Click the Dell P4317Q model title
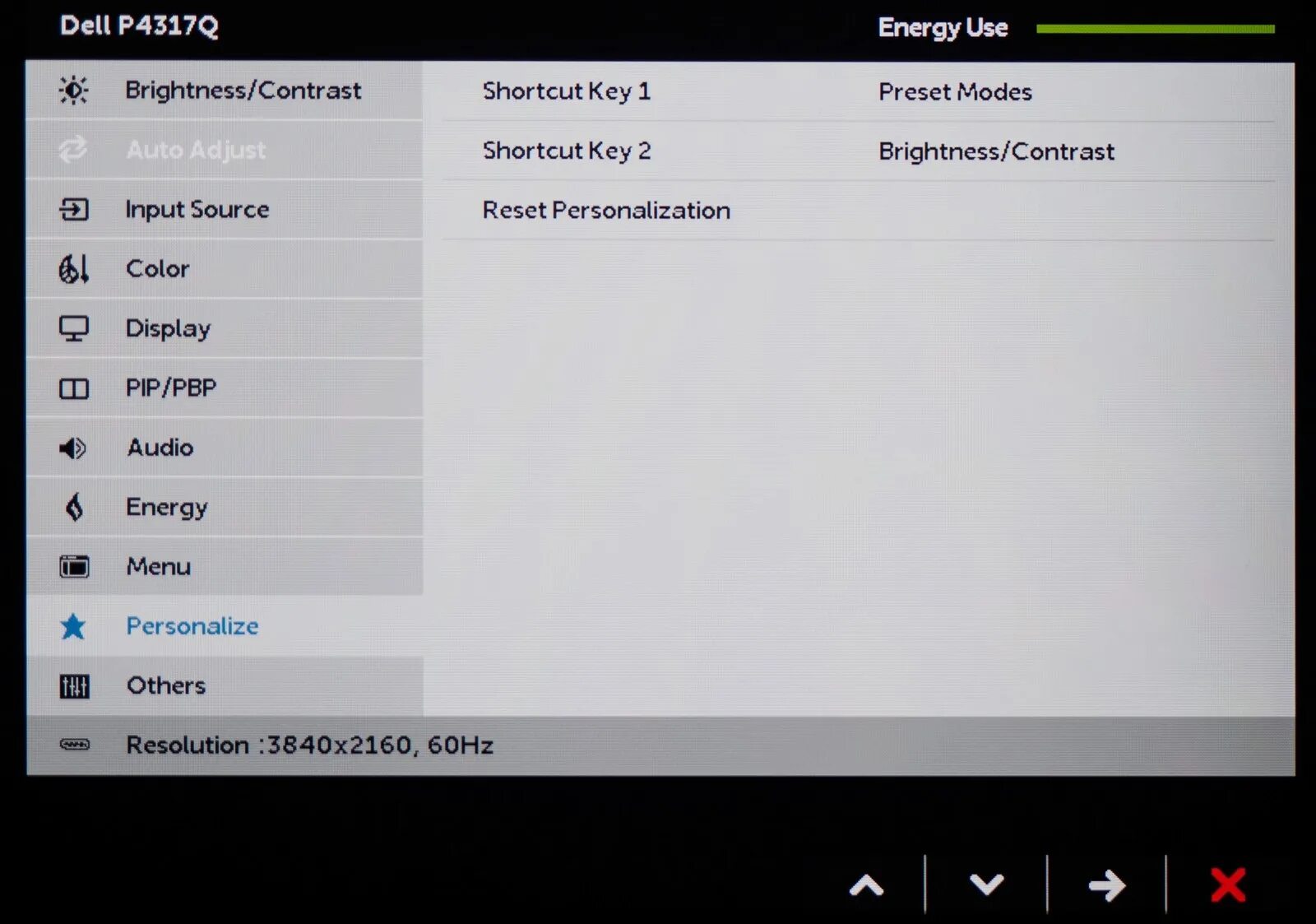Screen dimensions: 1316x924 pyautogui.click(x=139, y=26)
